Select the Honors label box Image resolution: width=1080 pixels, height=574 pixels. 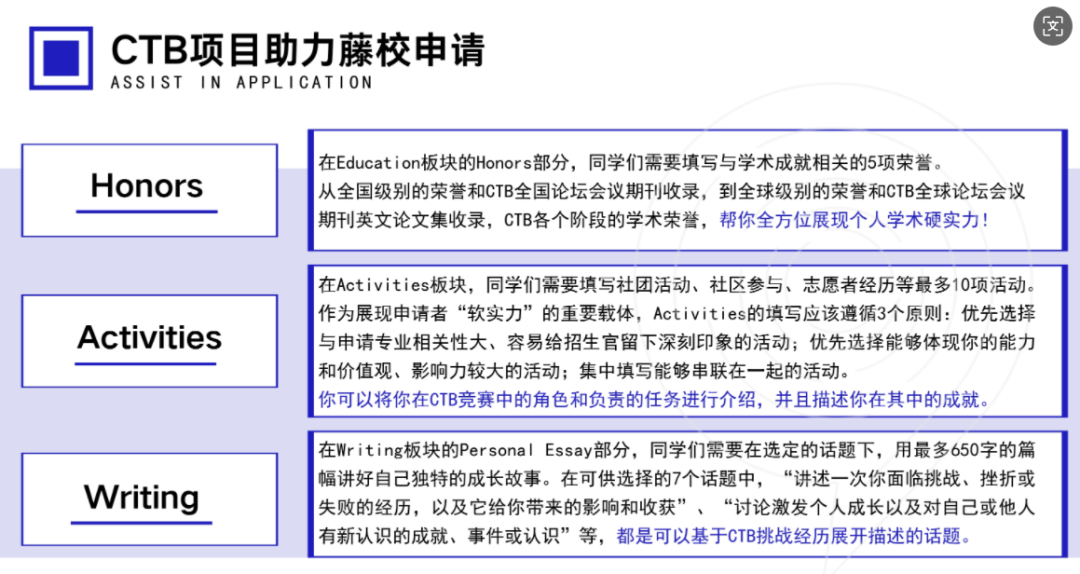[x=149, y=190]
